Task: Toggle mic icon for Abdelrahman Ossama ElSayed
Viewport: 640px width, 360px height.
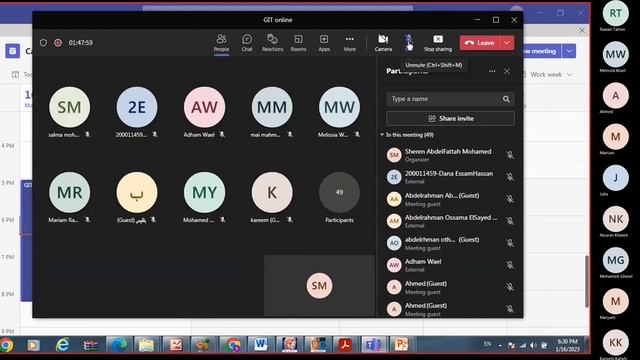Action: tap(510, 221)
